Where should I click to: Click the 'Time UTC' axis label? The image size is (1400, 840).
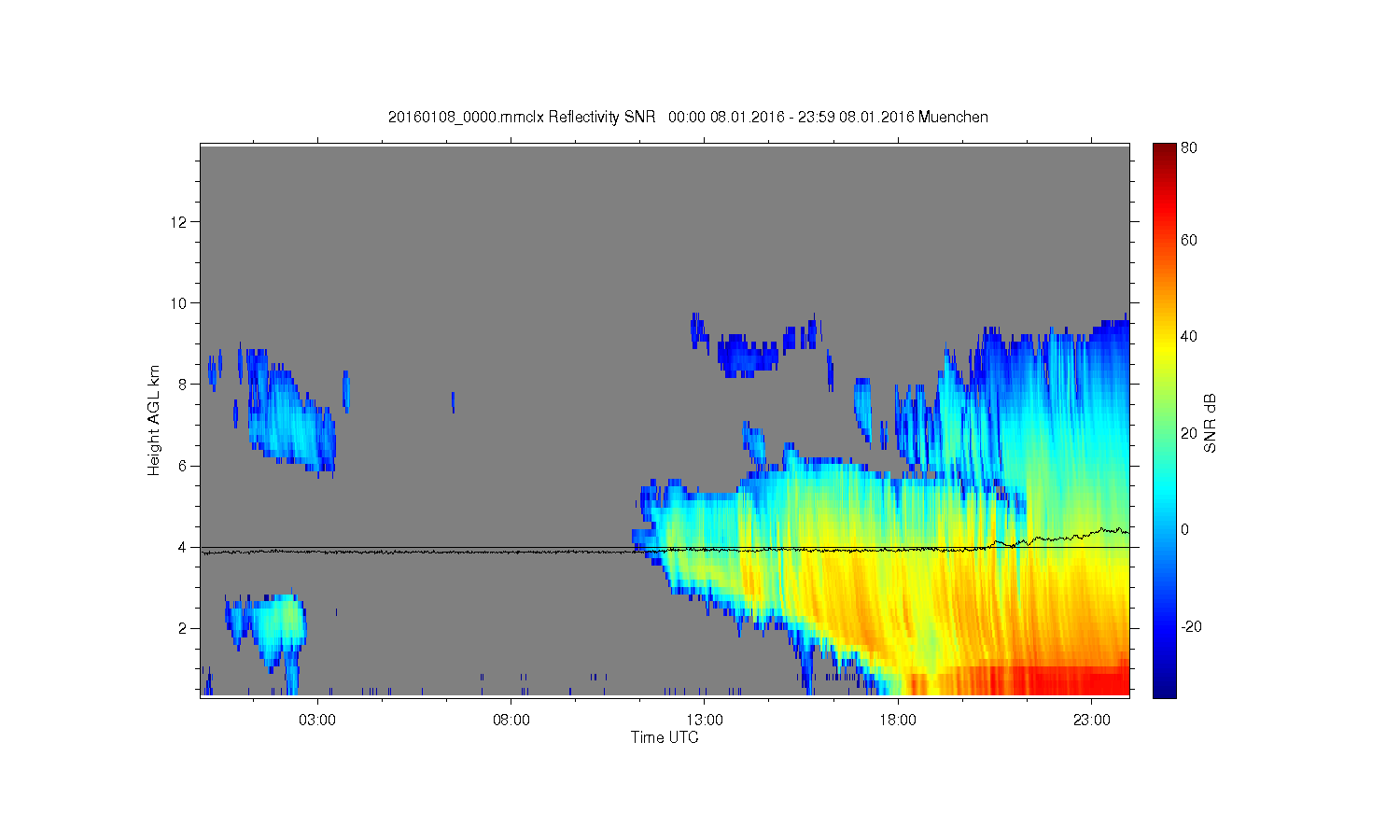665,737
